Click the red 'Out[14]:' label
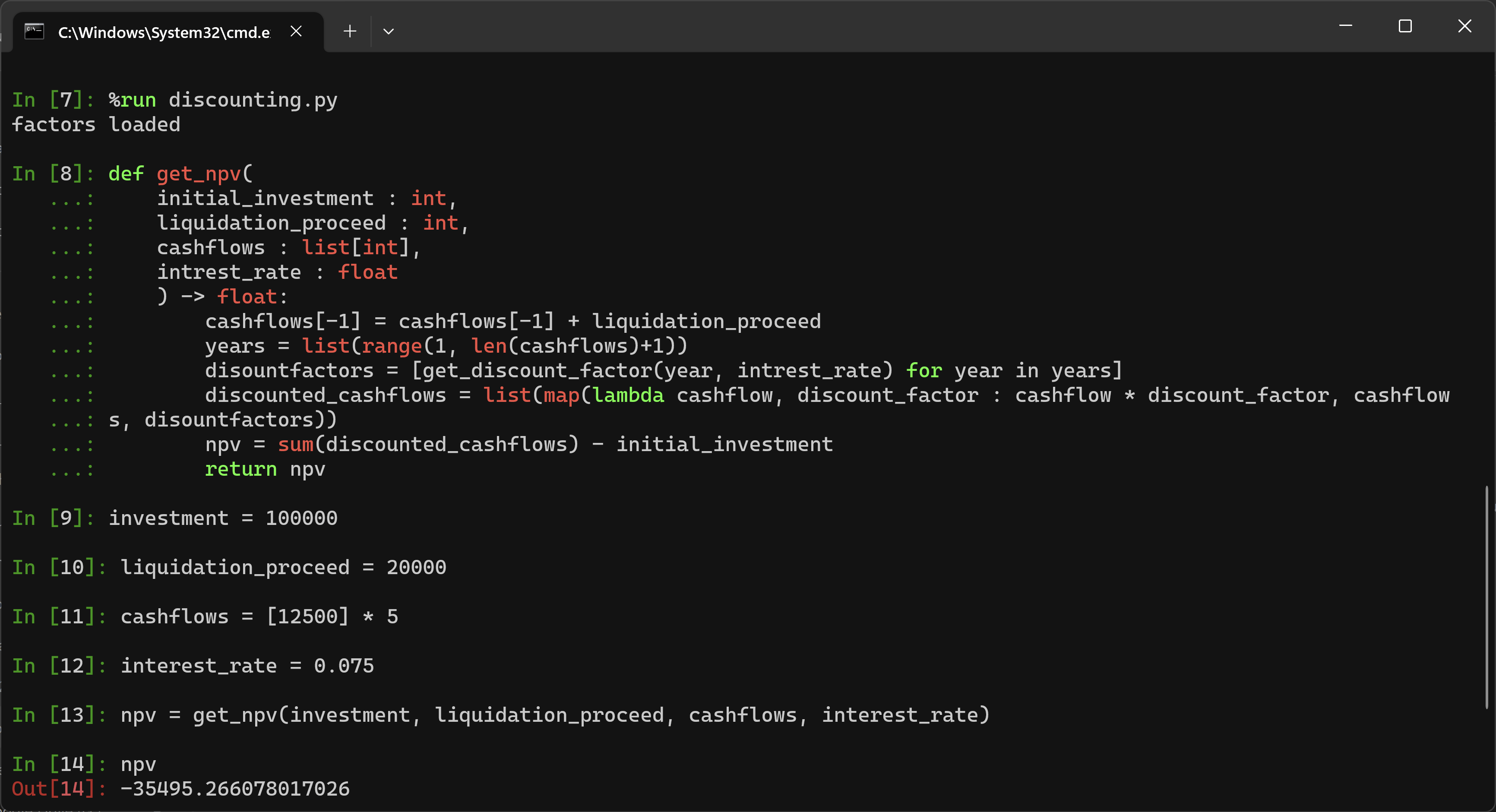 pyautogui.click(x=59, y=789)
